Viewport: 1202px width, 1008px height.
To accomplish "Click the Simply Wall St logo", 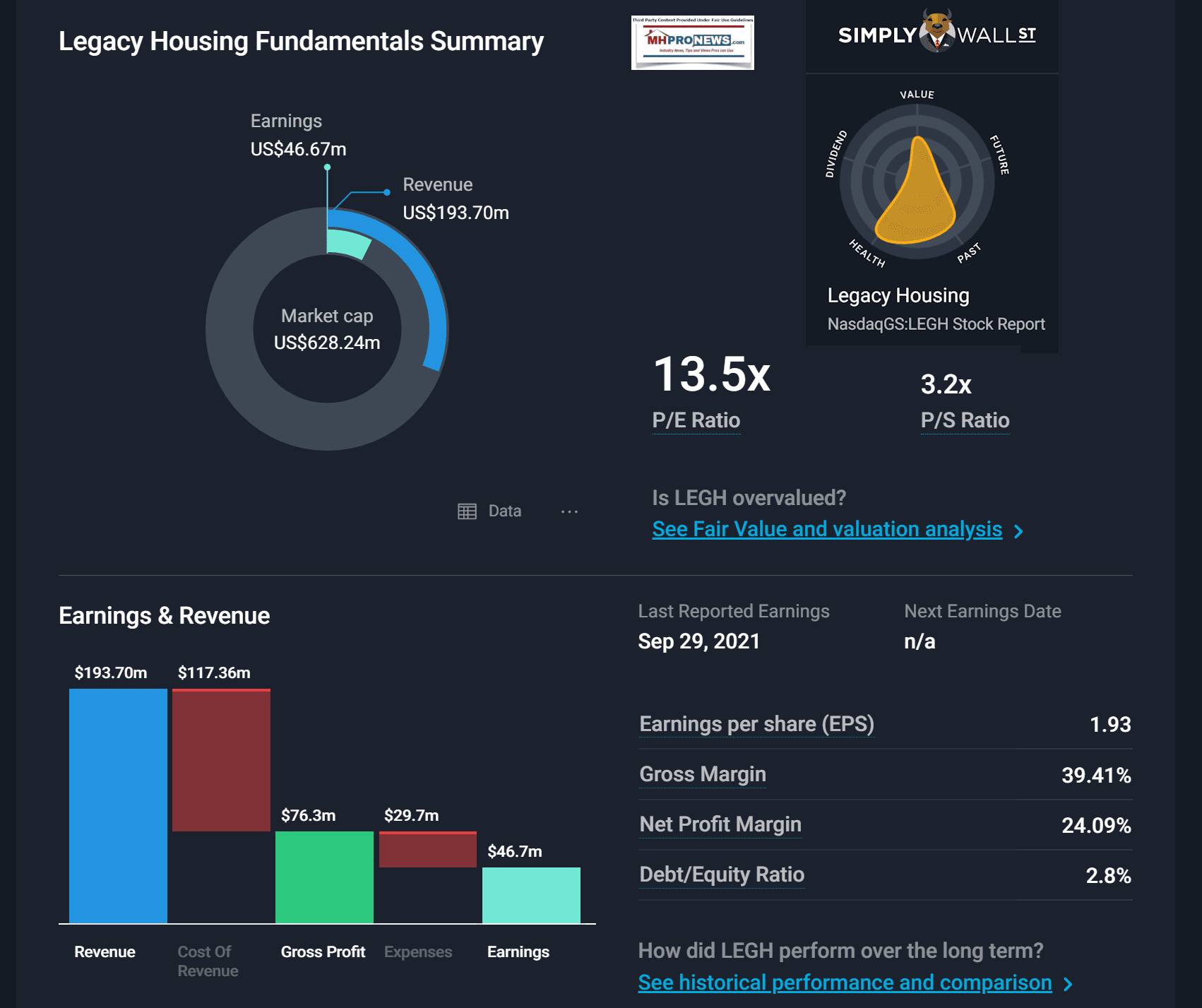I will [936, 33].
